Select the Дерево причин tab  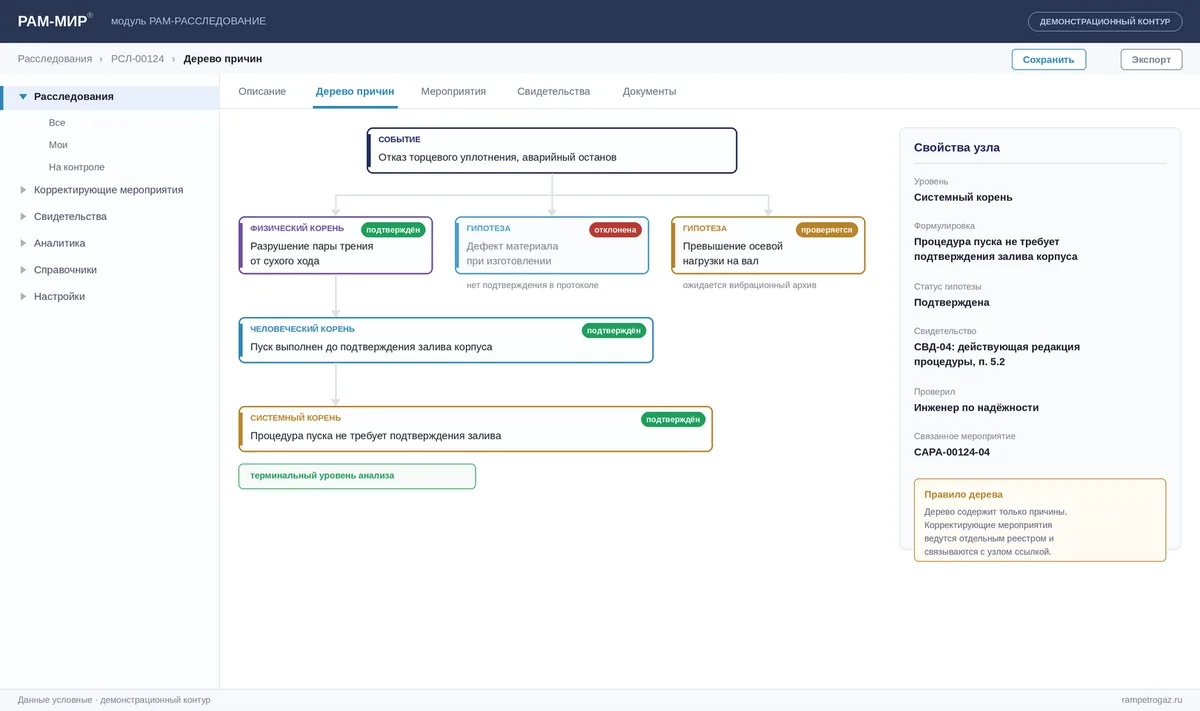(x=355, y=91)
